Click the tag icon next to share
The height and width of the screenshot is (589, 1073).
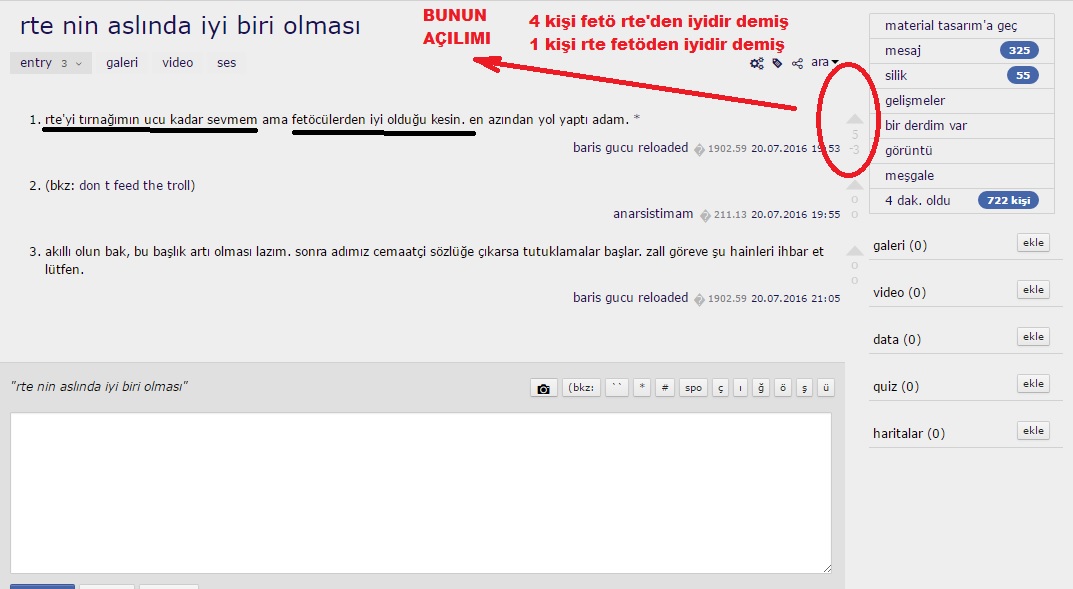tap(777, 63)
